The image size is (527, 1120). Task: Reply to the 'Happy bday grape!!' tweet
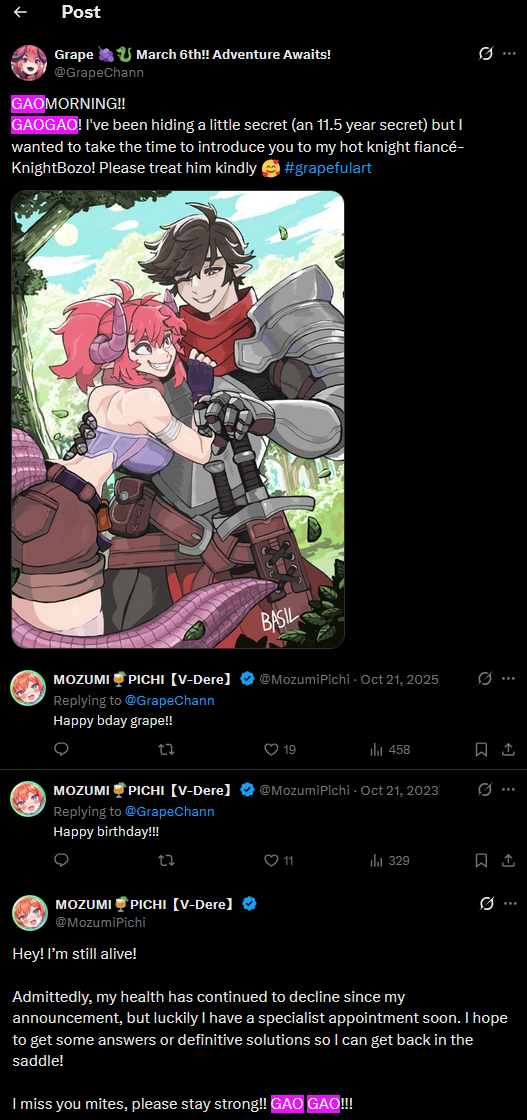pyautogui.click(x=61, y=749)
